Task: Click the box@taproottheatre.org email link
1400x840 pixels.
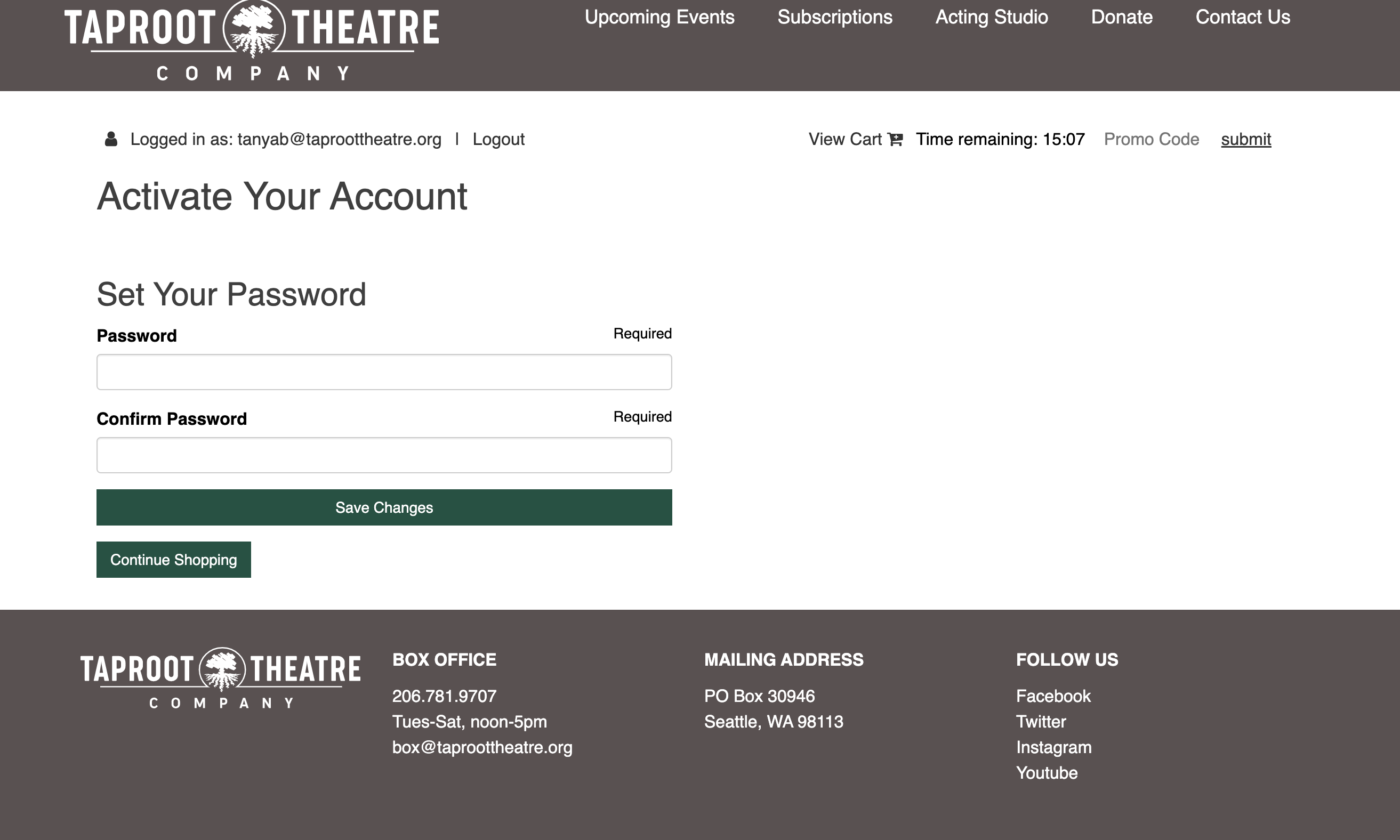Action: 482,747
